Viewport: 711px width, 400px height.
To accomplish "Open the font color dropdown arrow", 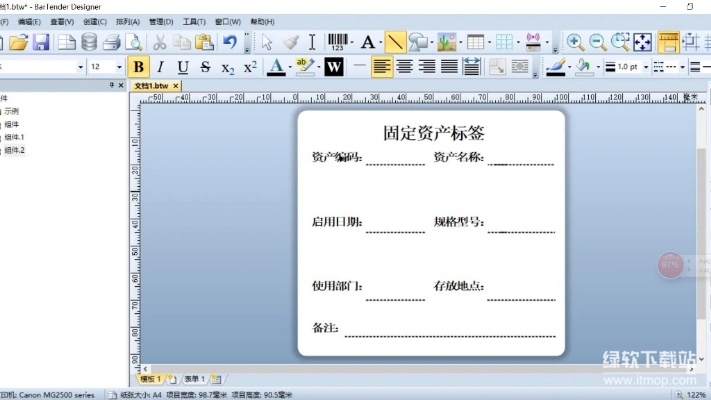I will pos(290,67).
